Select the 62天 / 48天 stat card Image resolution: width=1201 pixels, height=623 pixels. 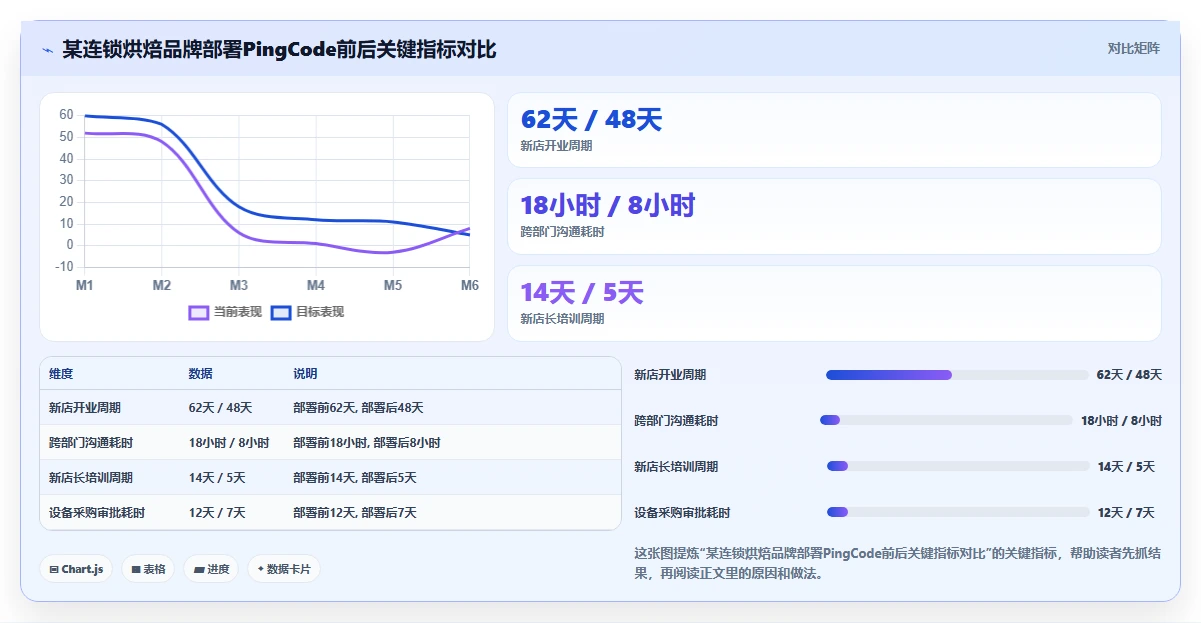click(834, 130)
